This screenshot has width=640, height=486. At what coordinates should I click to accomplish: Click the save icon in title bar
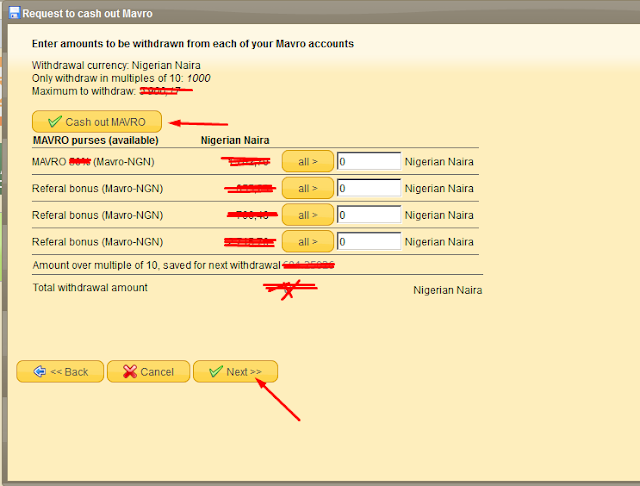14,13
